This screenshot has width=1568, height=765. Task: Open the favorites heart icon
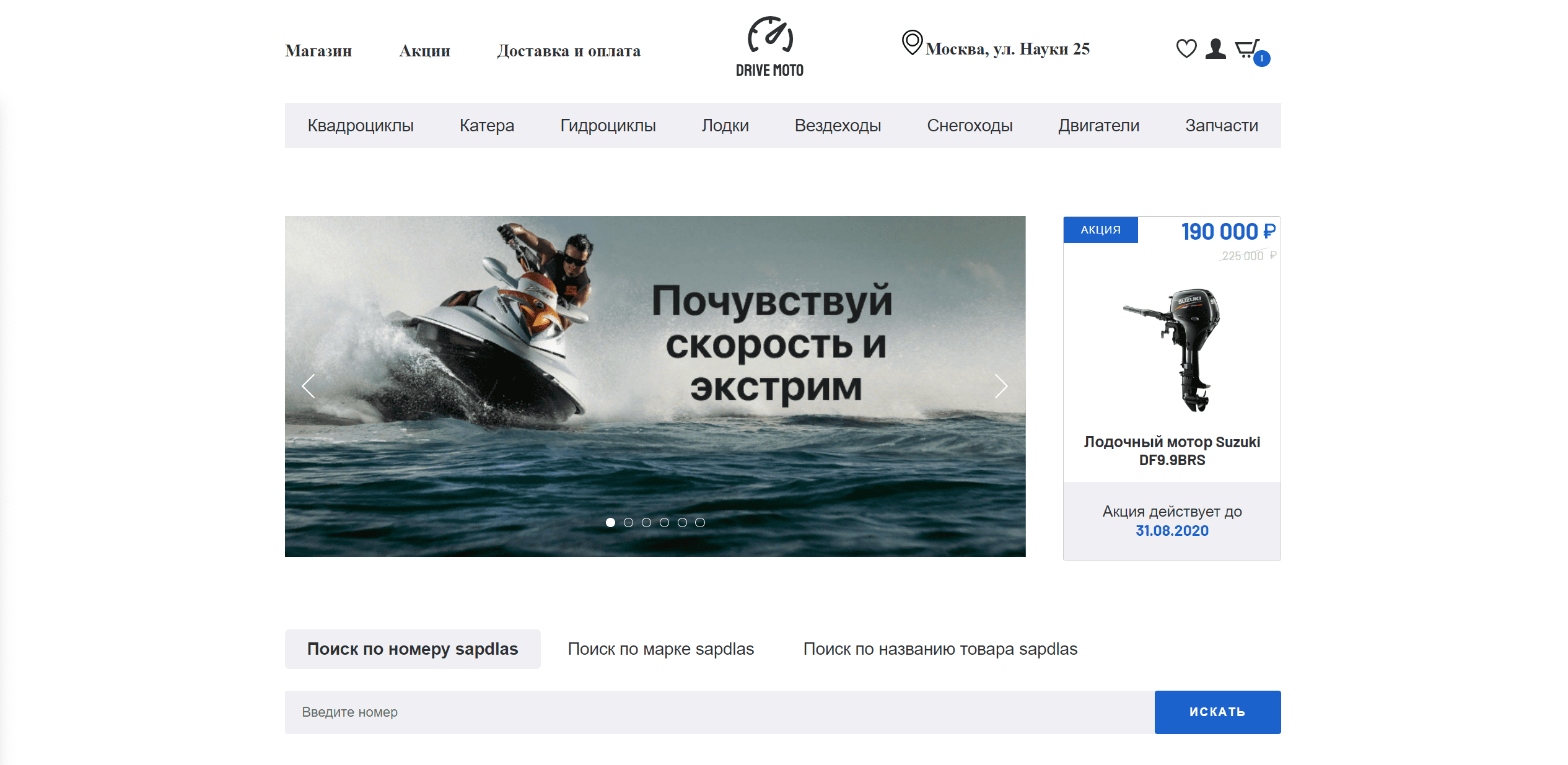pyautogui.click(x=1186, y=48)
